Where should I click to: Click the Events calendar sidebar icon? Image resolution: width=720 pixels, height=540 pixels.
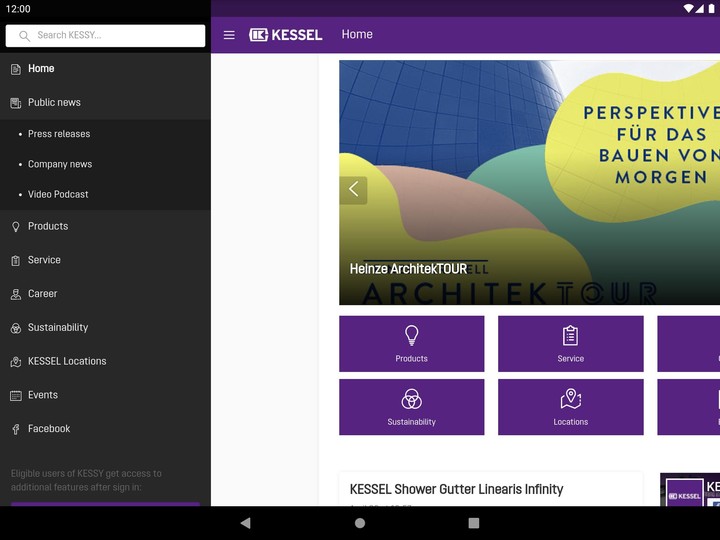[16, 395]
